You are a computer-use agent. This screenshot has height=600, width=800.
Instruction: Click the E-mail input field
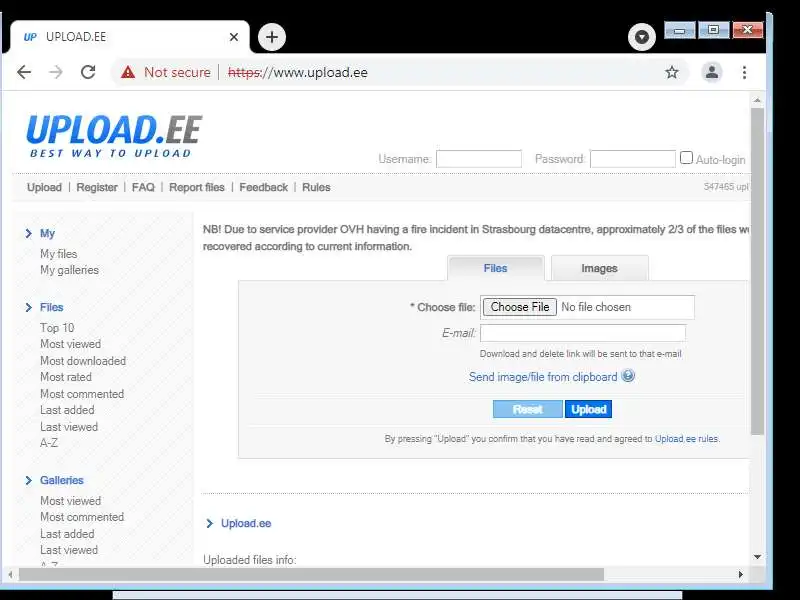pos(583,333)
